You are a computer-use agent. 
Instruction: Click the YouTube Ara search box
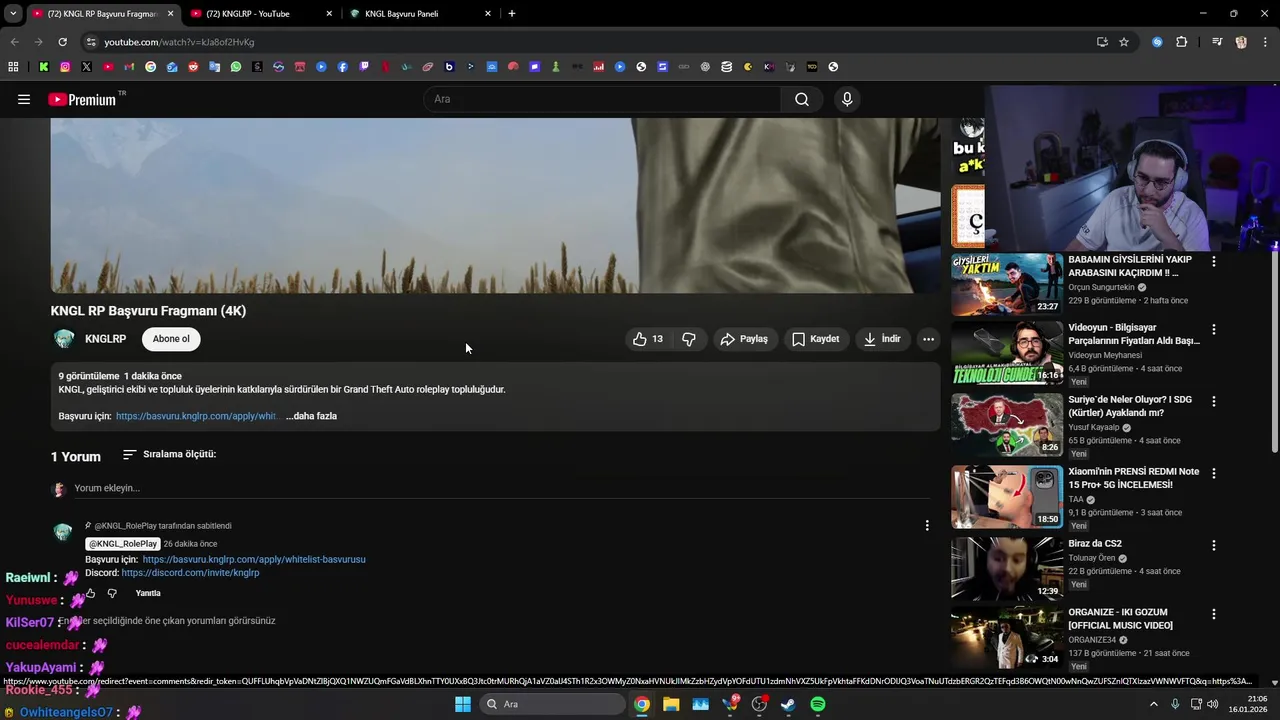[603, 99]
